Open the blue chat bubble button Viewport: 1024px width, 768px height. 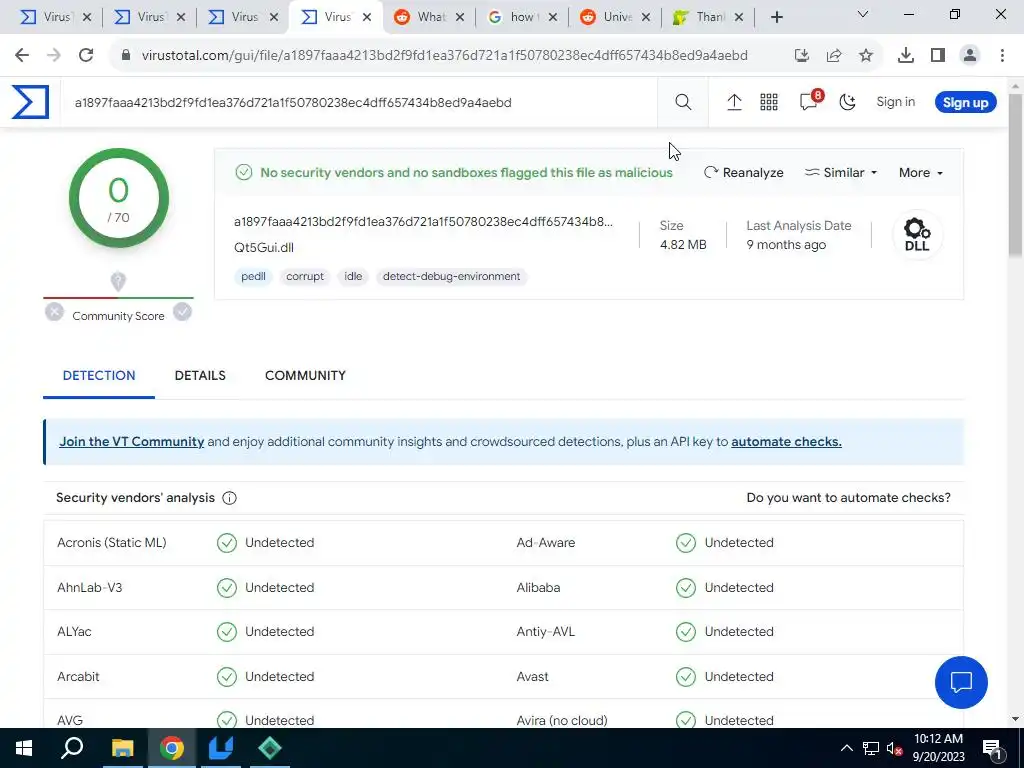click(x=961, y=682)
